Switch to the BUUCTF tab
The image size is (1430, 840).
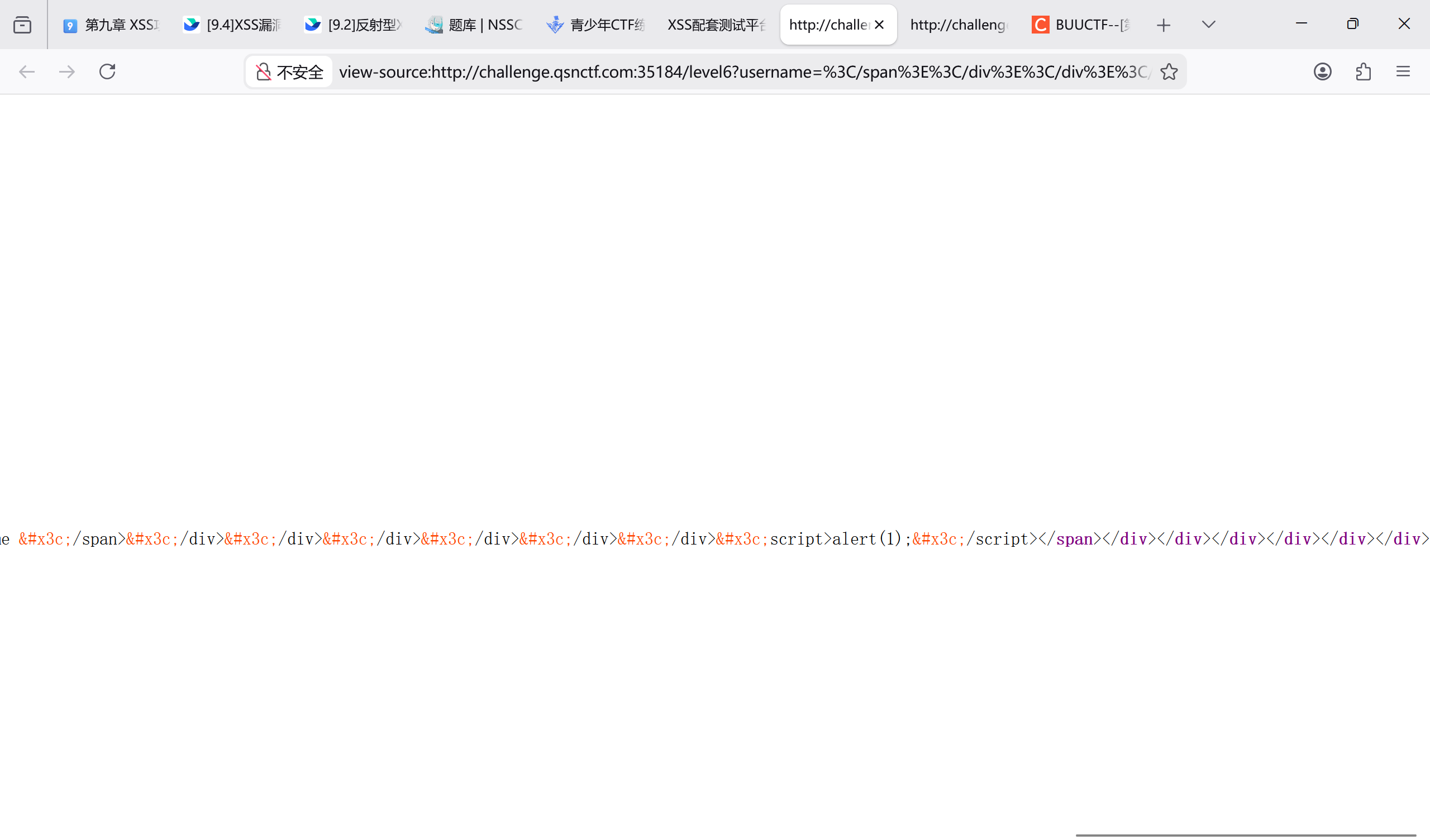click(x=1081, y=25)
